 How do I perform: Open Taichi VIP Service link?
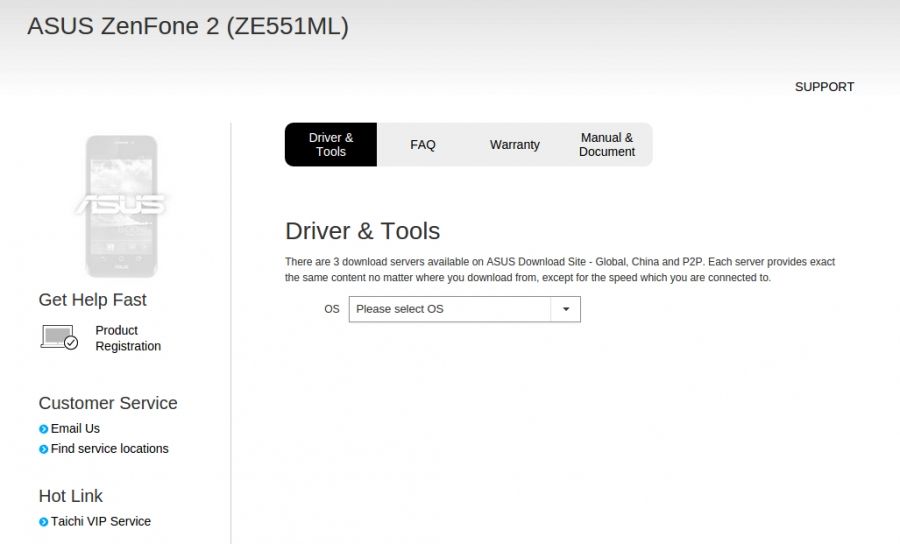[100, 521]
